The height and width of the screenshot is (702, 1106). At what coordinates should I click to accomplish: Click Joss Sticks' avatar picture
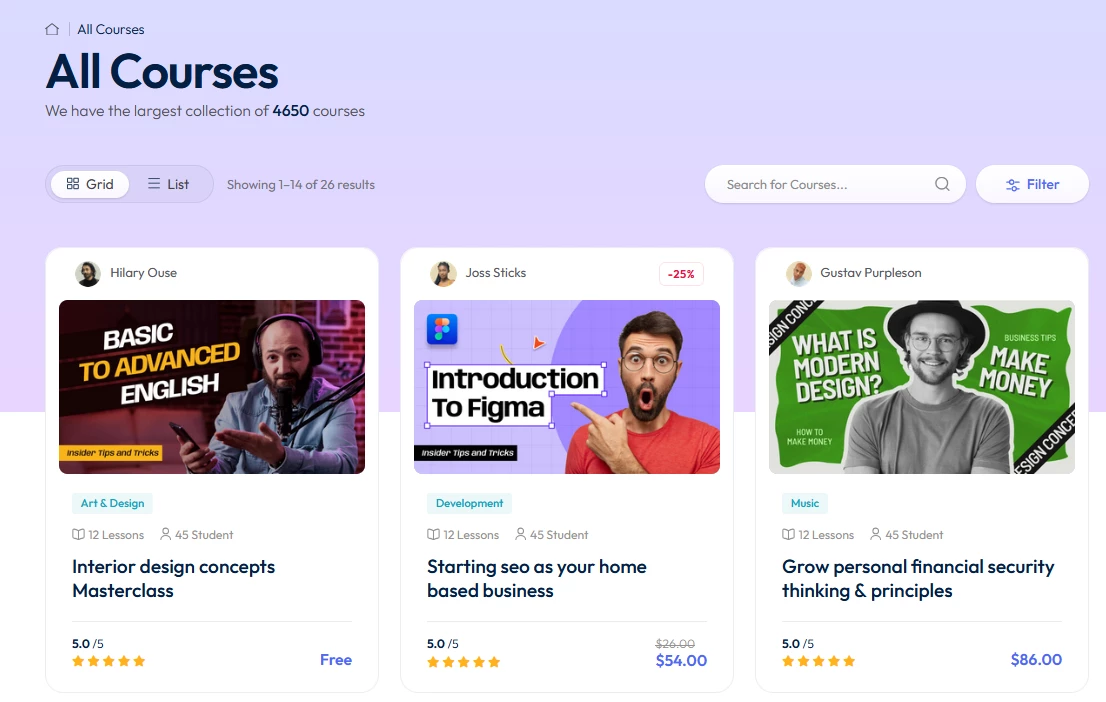[443, 274]
